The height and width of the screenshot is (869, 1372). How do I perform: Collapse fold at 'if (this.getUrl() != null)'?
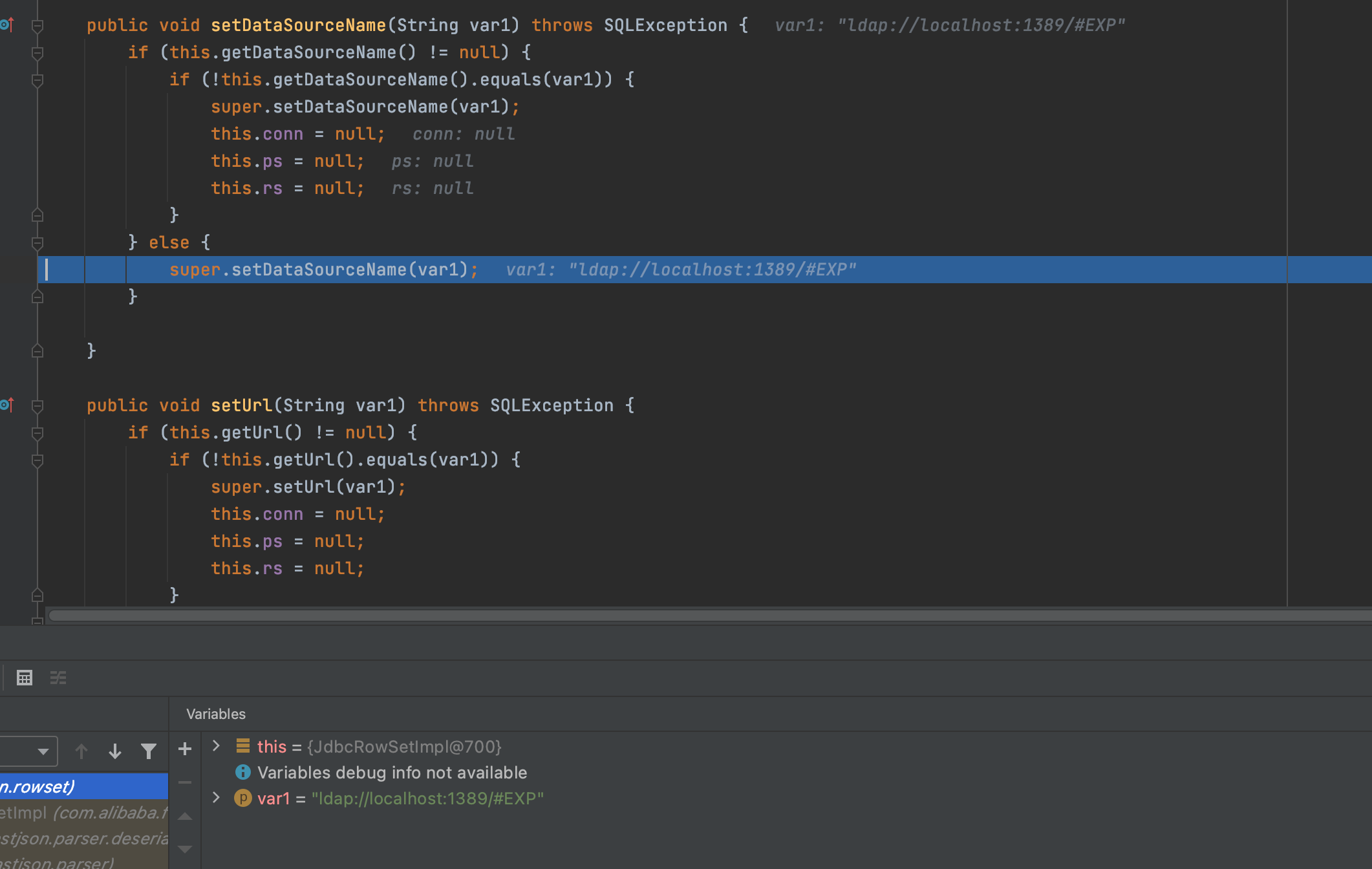point(38,433)
